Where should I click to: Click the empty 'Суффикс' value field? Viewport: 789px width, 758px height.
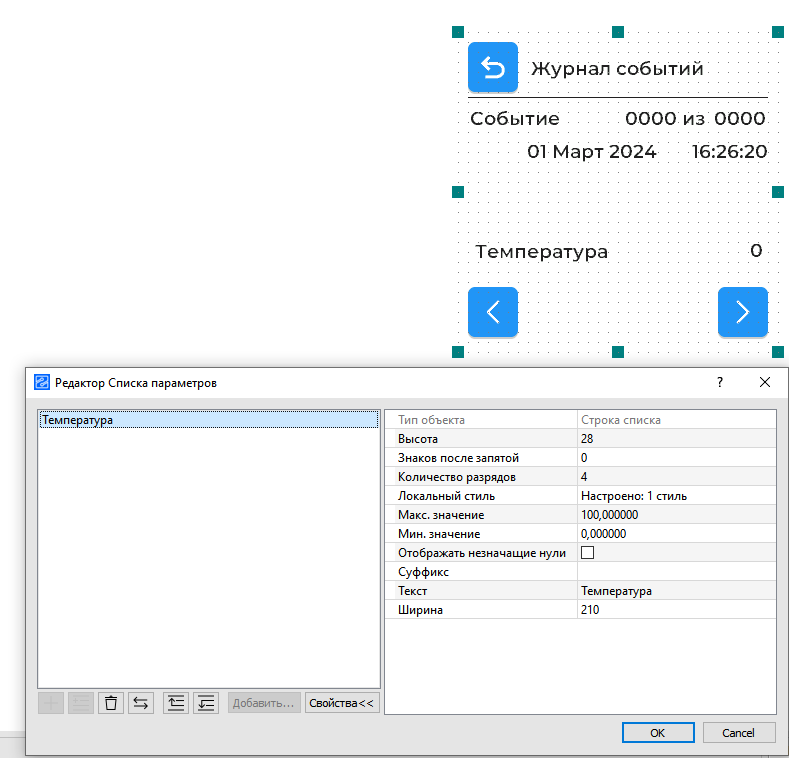pyautogui.click(x=675, y=572)
